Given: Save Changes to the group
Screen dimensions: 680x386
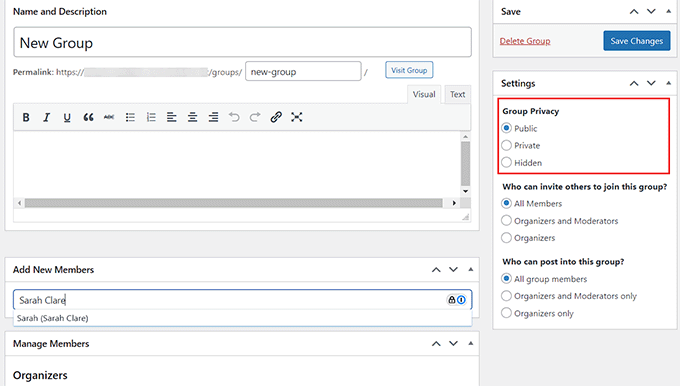Looking at the screenshot, I should coord(637,41).
